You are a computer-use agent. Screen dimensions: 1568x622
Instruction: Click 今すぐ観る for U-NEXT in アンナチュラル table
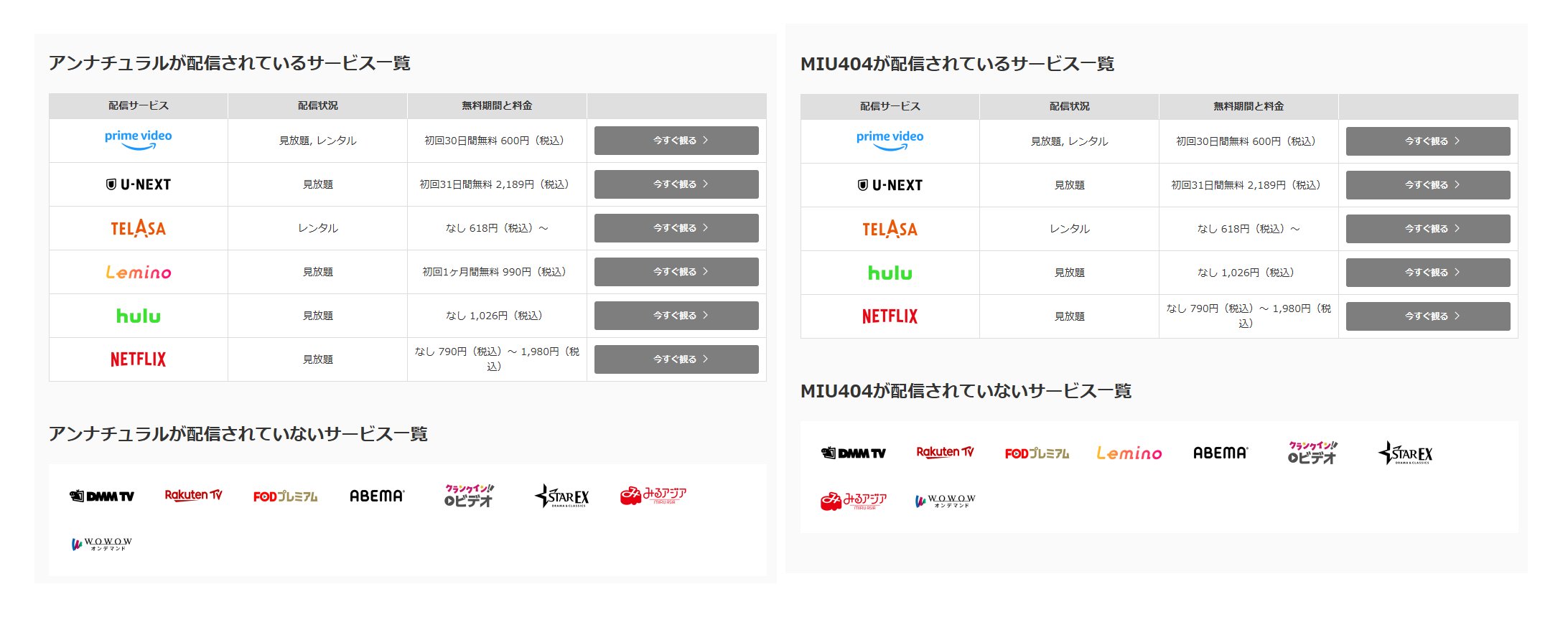(x=676, y=184)
